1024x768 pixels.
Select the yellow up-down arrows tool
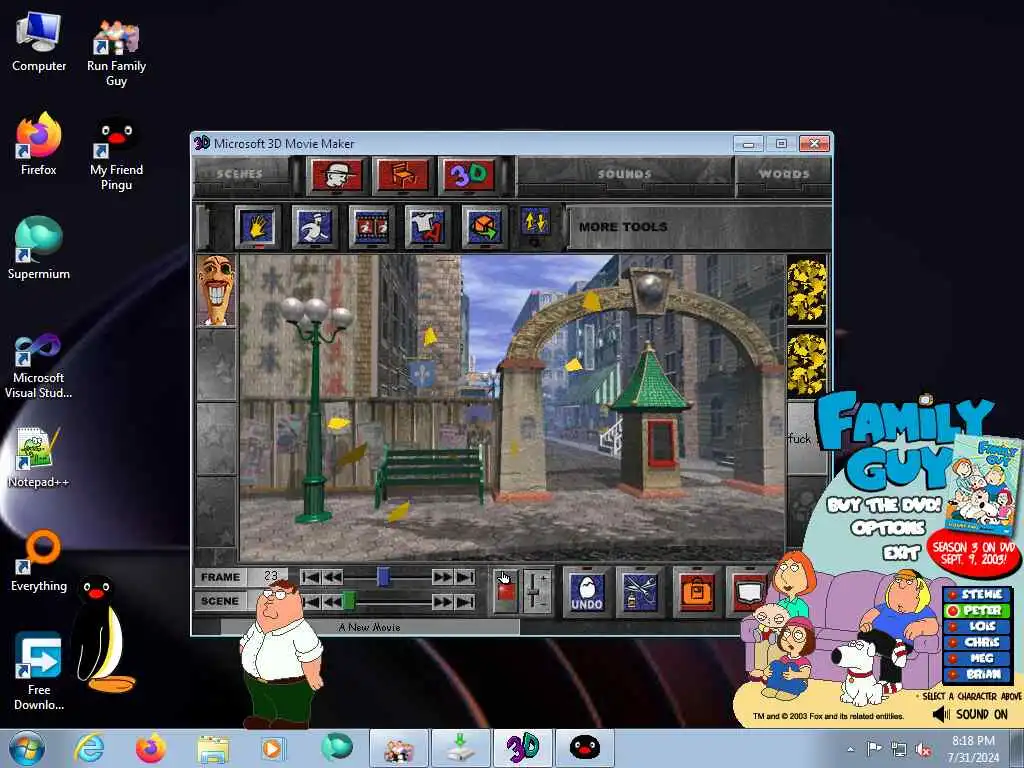coord(535,223)
